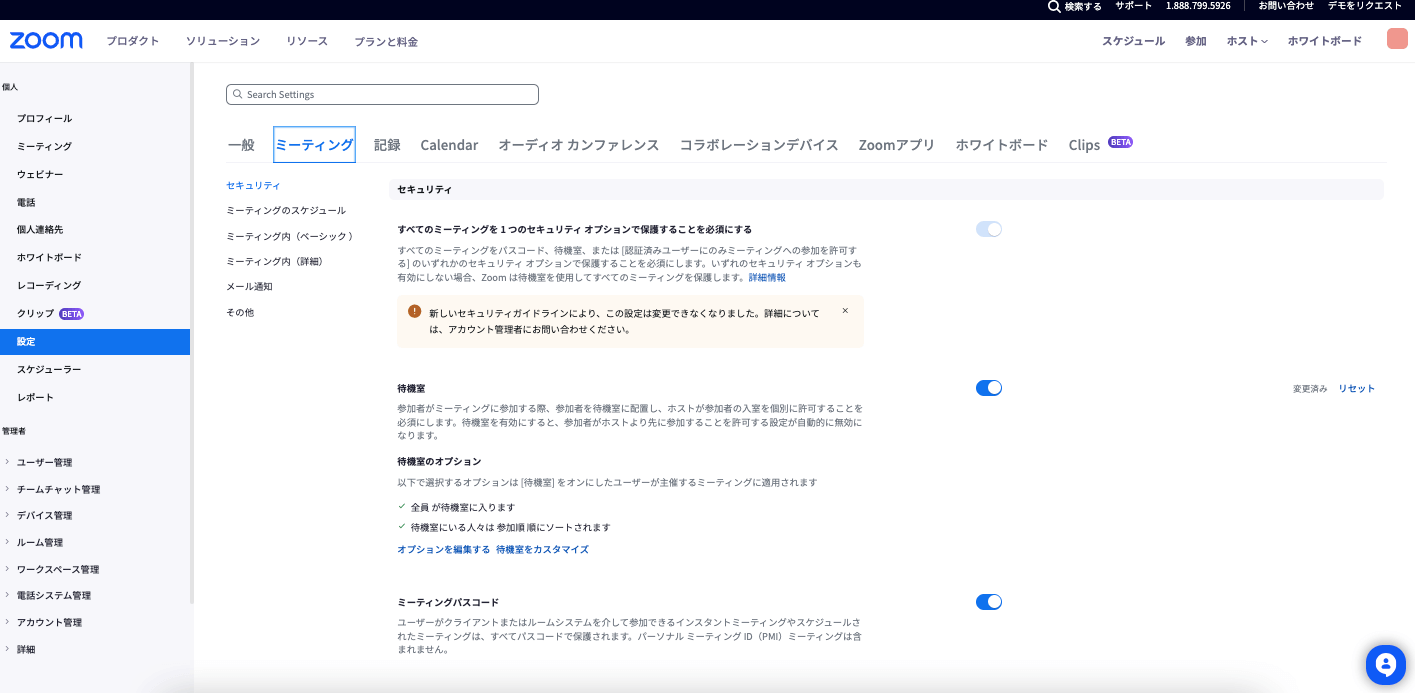The width and height of the screenshot is (1415, 693).
Task: Click the 詳細情報 link
Action: pos(767,277)
